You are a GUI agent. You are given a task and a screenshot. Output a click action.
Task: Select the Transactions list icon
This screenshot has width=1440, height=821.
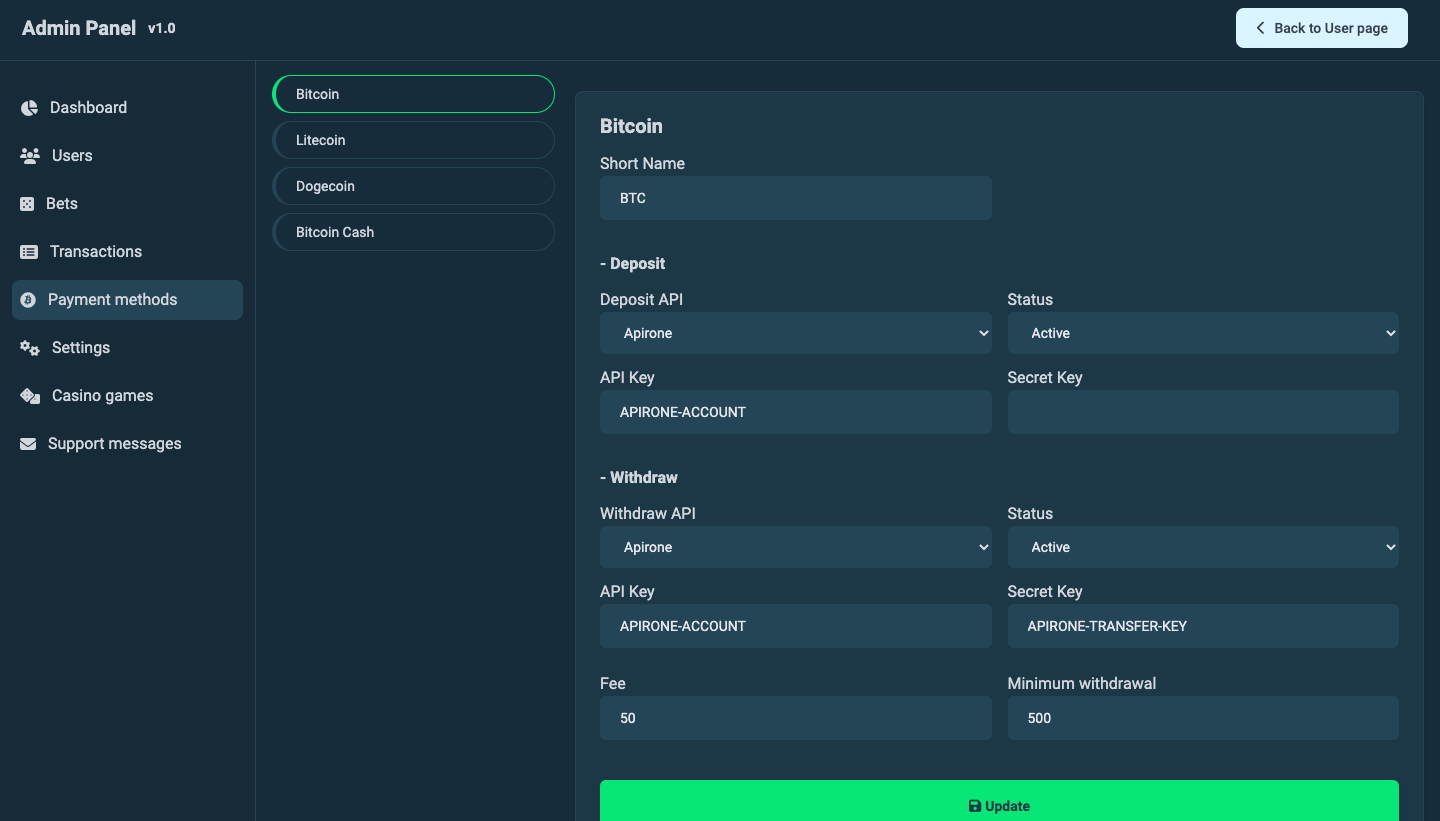tap(28, 251)
